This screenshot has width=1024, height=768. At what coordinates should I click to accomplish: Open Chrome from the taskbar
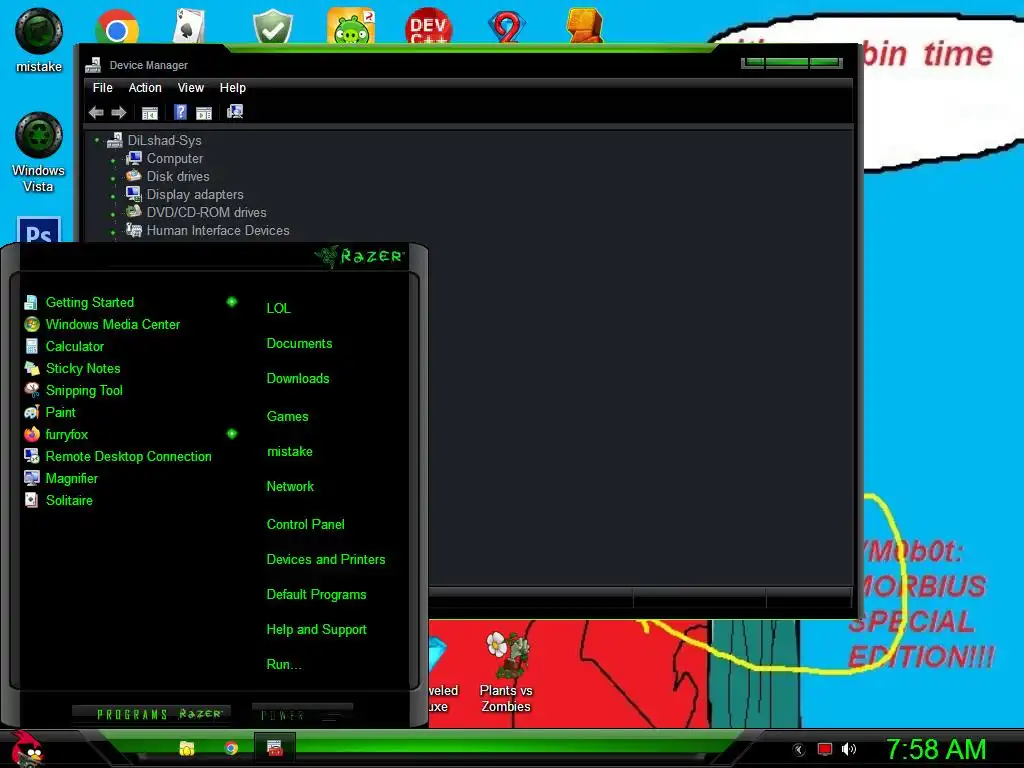pyautogui.click(x=231, y=748)
